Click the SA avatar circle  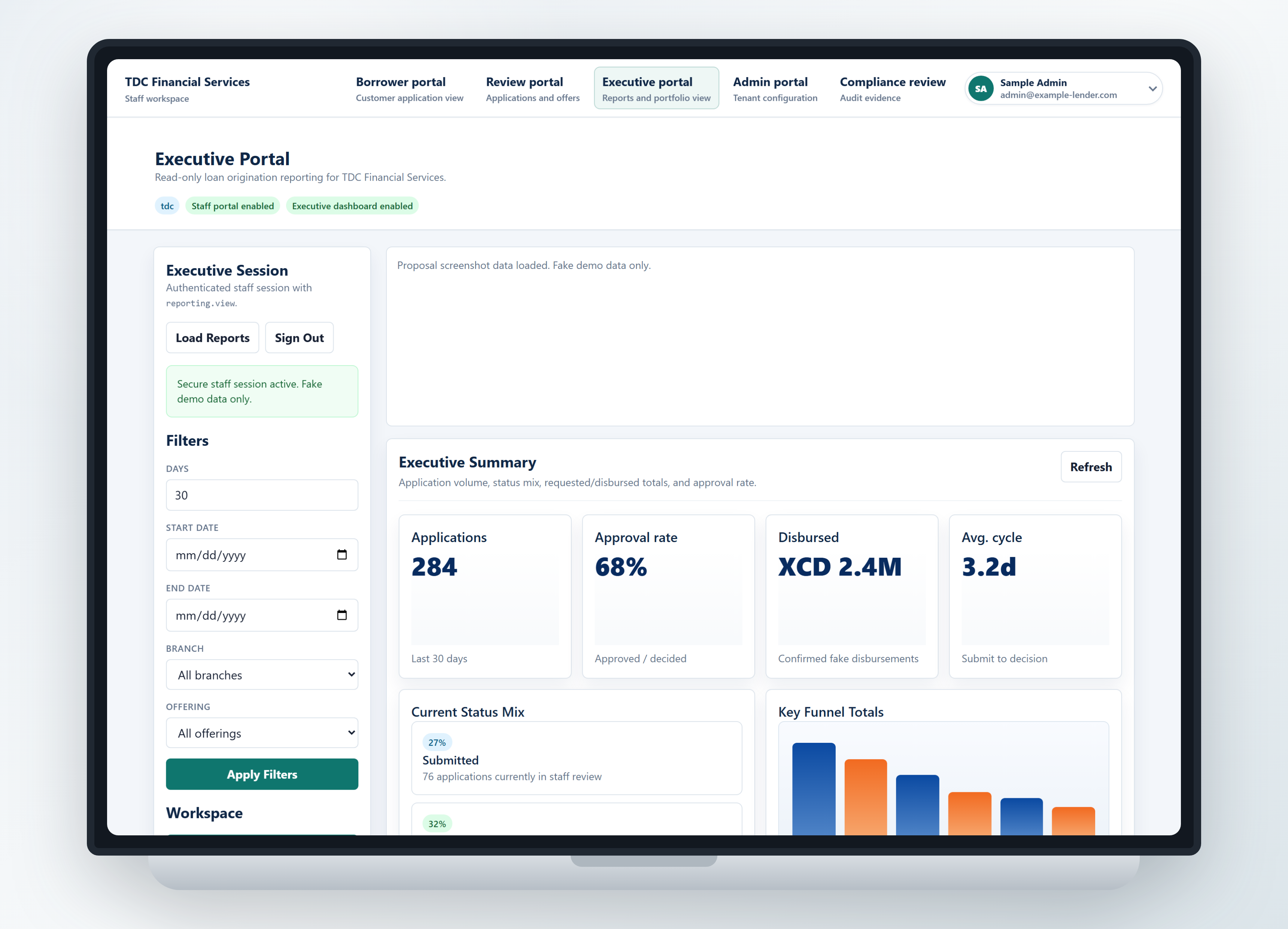pos(980,89)
